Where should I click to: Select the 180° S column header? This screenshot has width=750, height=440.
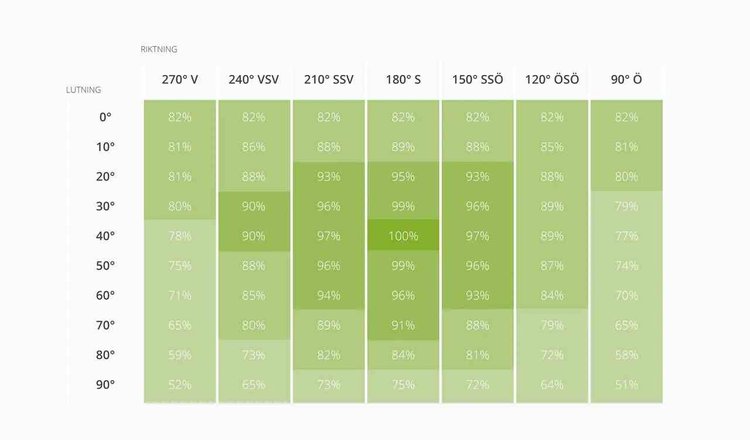(403, 79)
